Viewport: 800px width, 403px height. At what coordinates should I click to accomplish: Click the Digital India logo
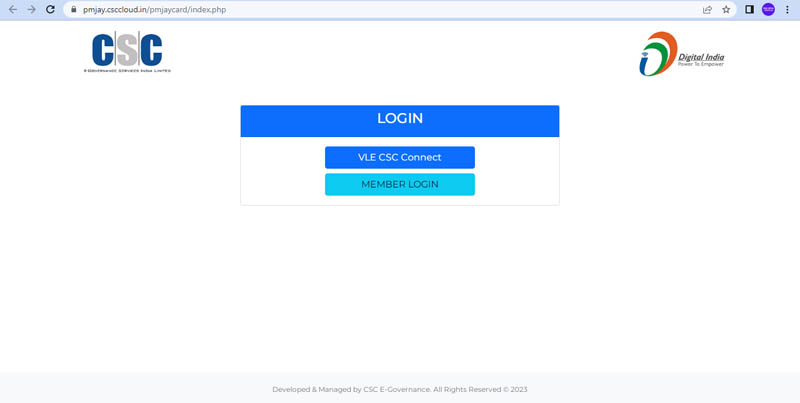coord(681,54)
